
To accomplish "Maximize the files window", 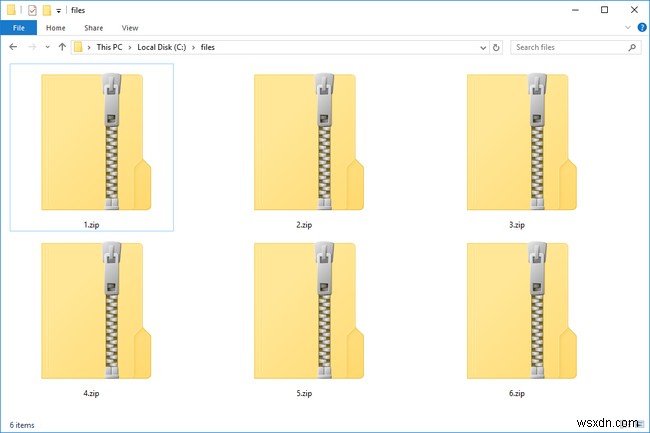I will (x=604, y=10).
